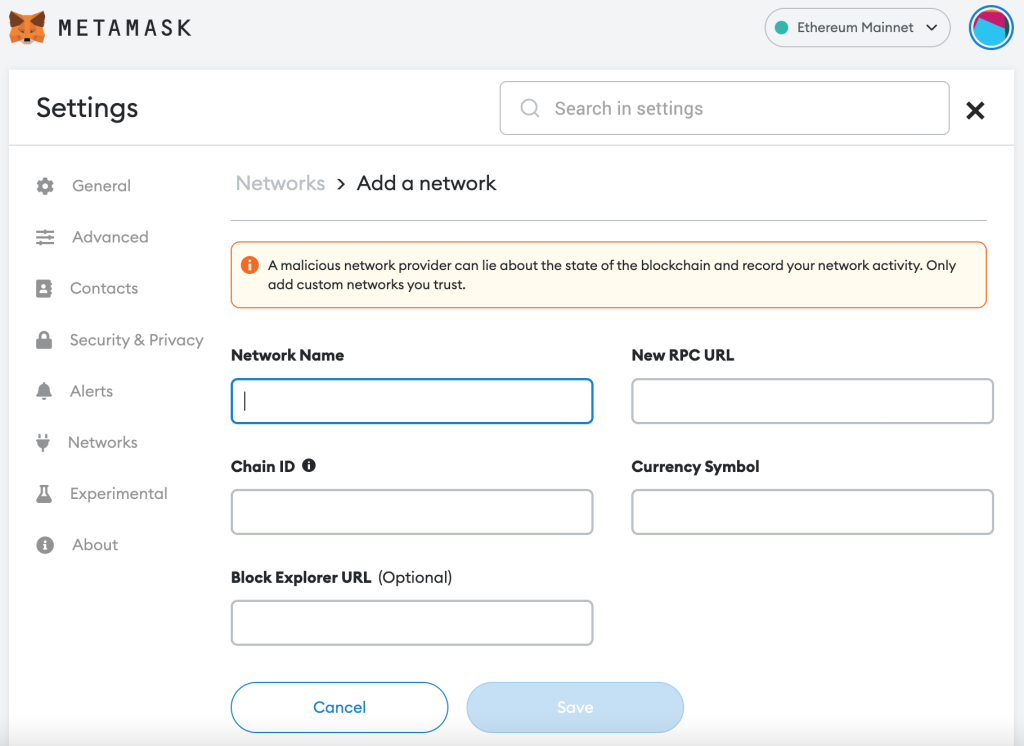
Task: Focus the Chain ID input
Action: click(412, 512)
